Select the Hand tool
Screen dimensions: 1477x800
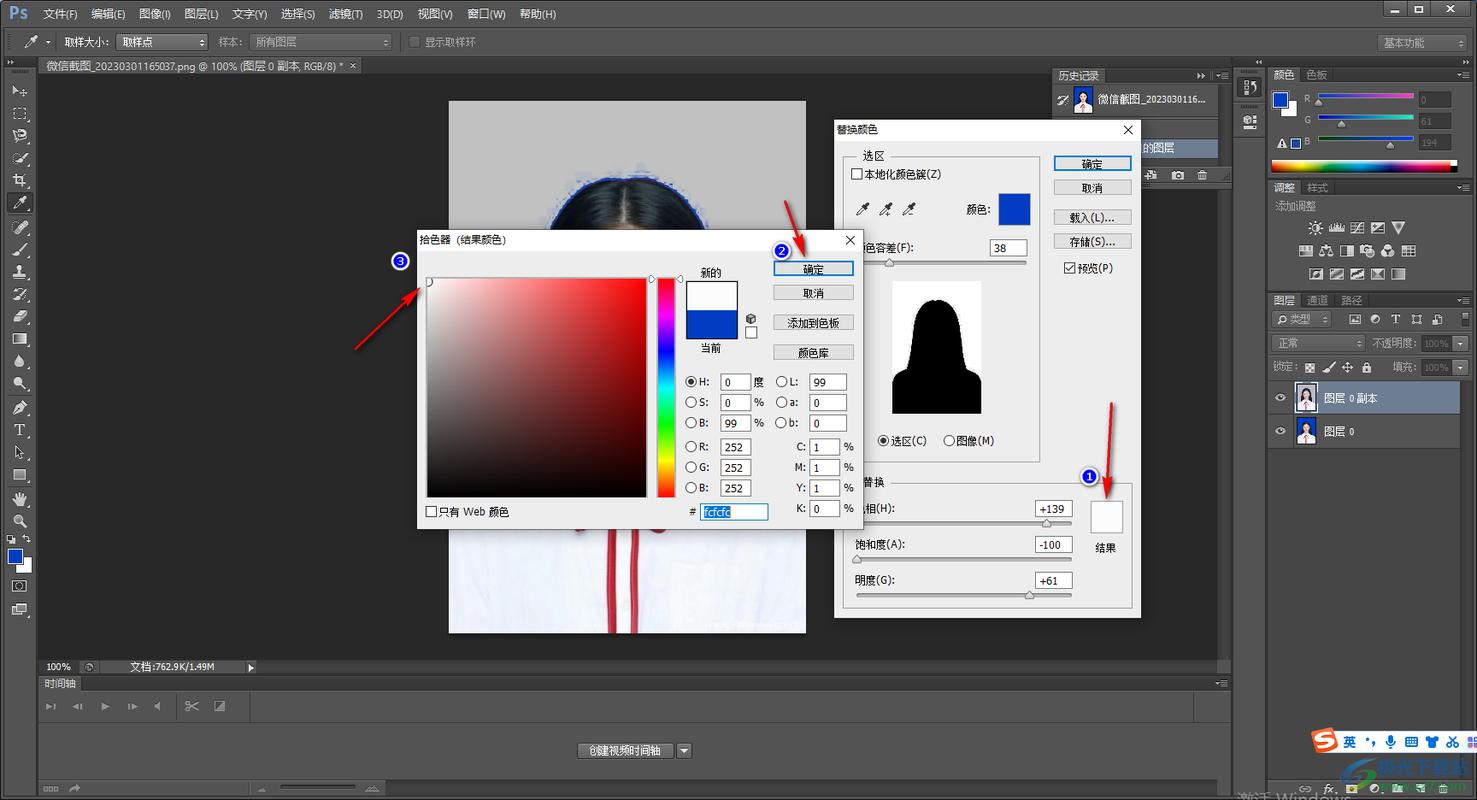click(19, 498)
